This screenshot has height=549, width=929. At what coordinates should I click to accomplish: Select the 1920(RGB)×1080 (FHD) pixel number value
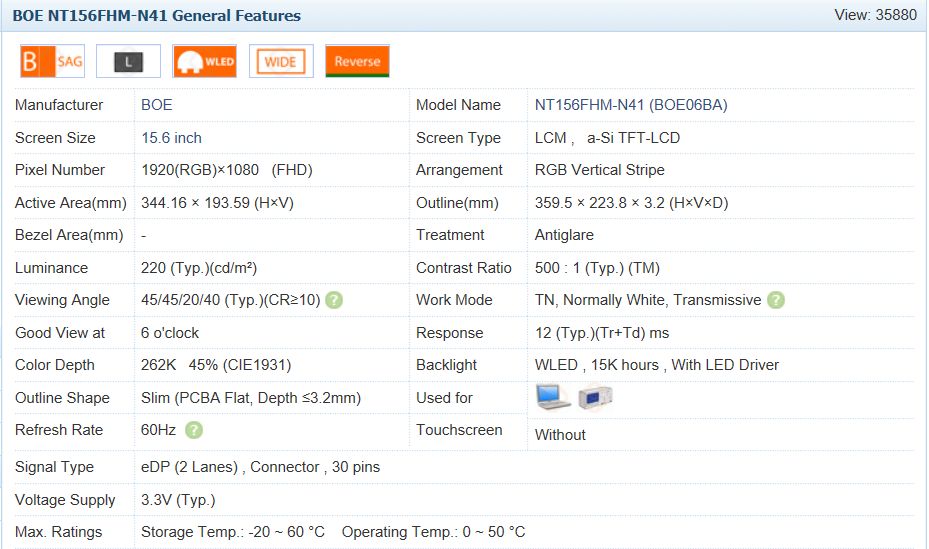pyautogui.click(x=226, y=170)
